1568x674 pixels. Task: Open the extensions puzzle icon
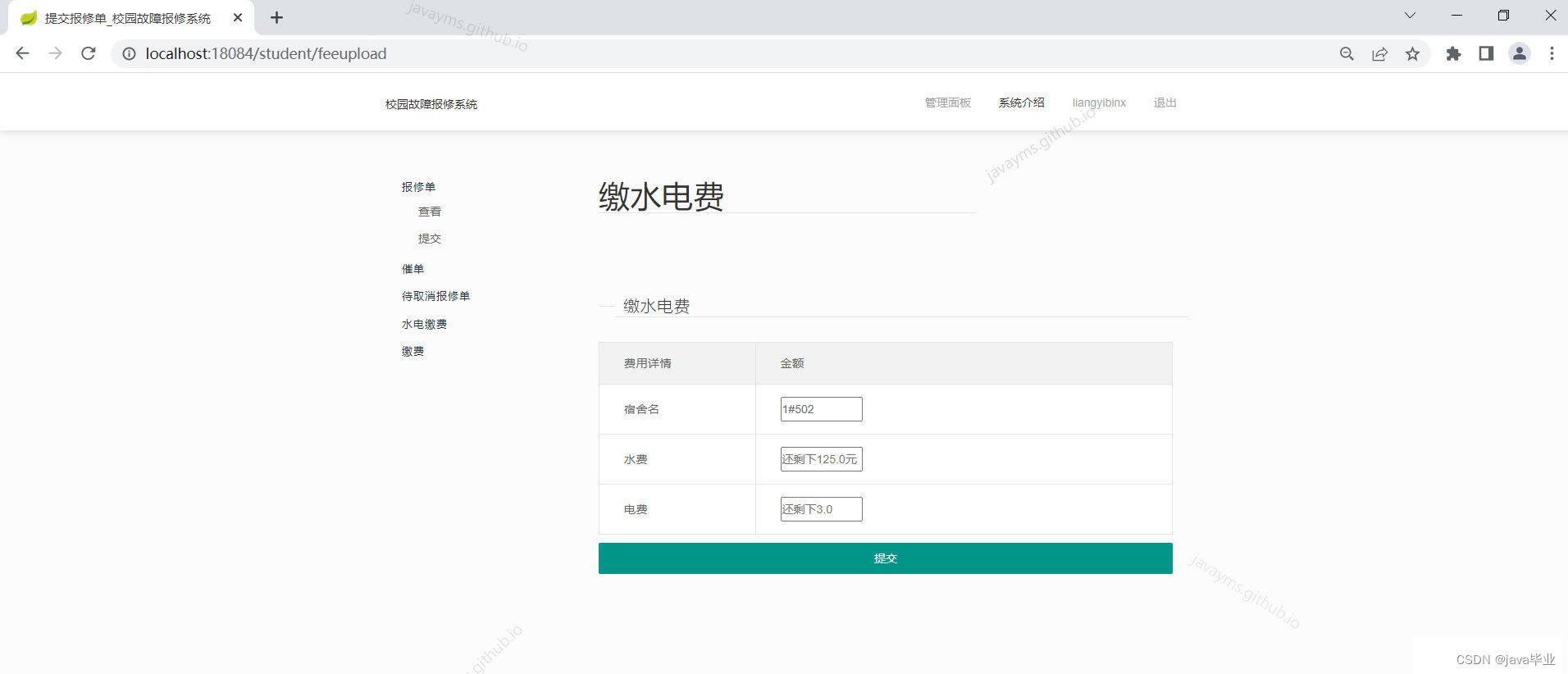coord(1453,53)
